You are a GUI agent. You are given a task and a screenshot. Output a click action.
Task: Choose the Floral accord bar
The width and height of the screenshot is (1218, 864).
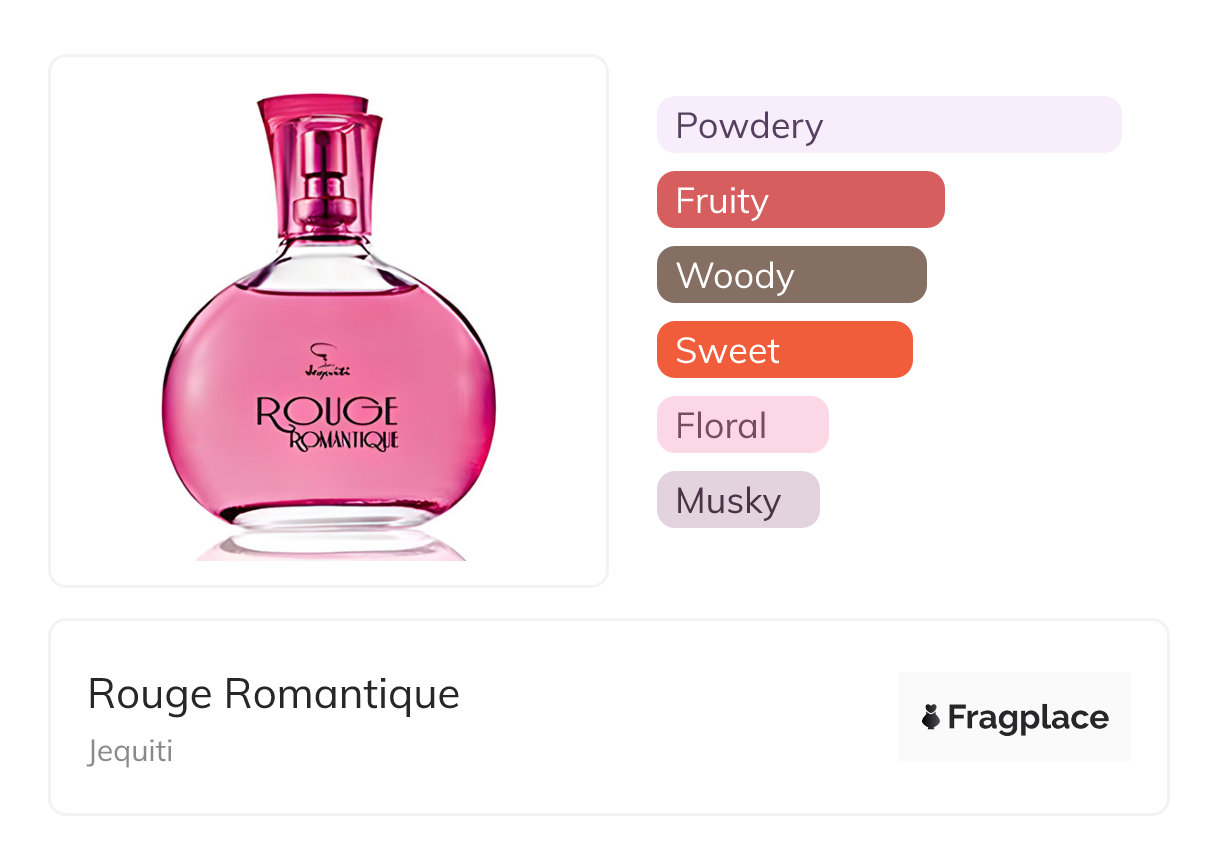pos(742,425)
